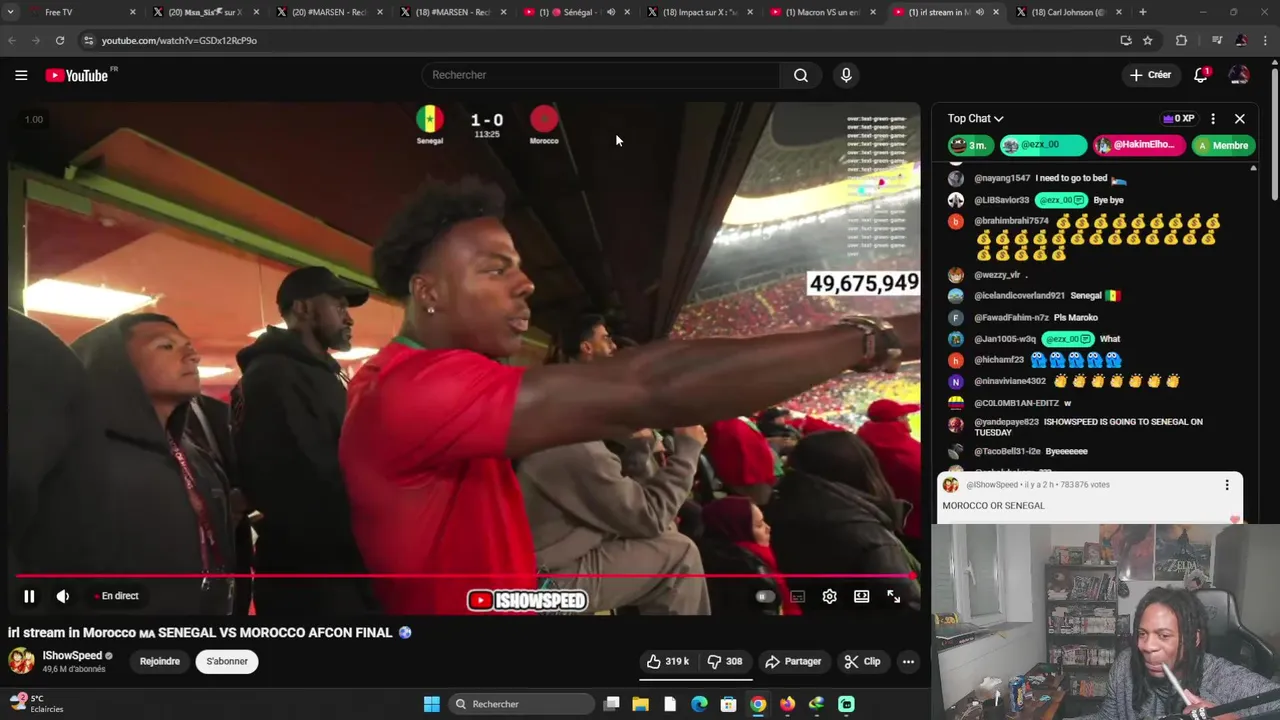Switch to the Msa_Siz sur X tab
1280x720 pixels.
click(x=204, y=12)
